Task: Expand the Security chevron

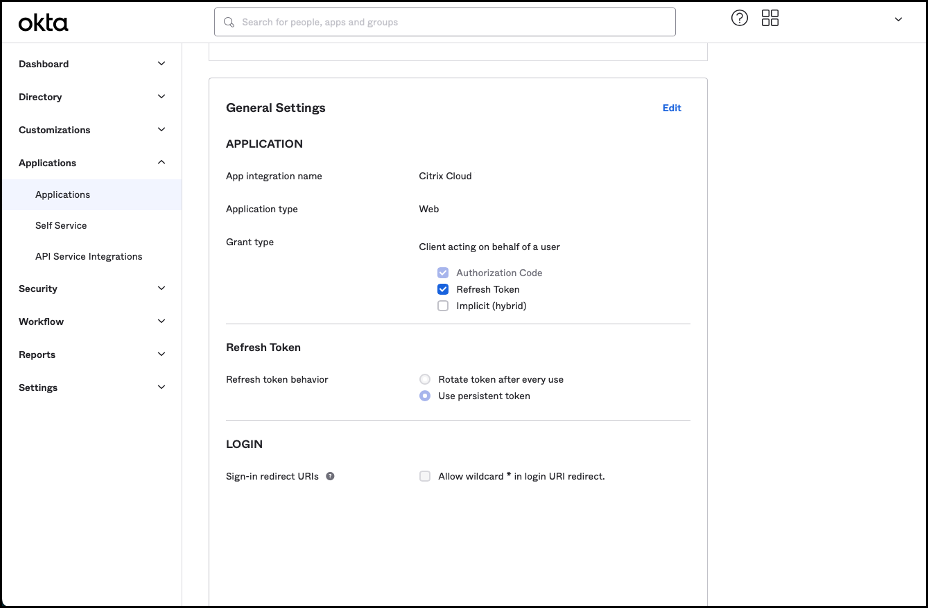Action: [x=161, y=289]
